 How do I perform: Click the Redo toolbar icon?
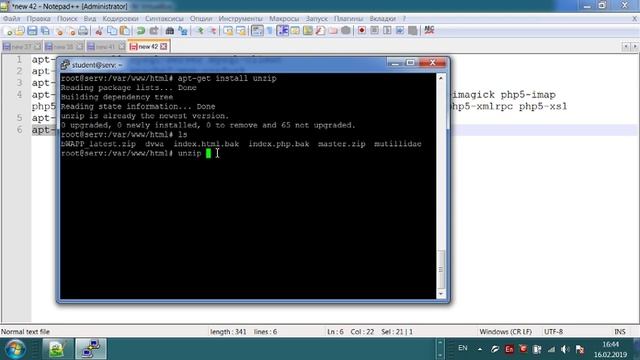click(154, 31)
